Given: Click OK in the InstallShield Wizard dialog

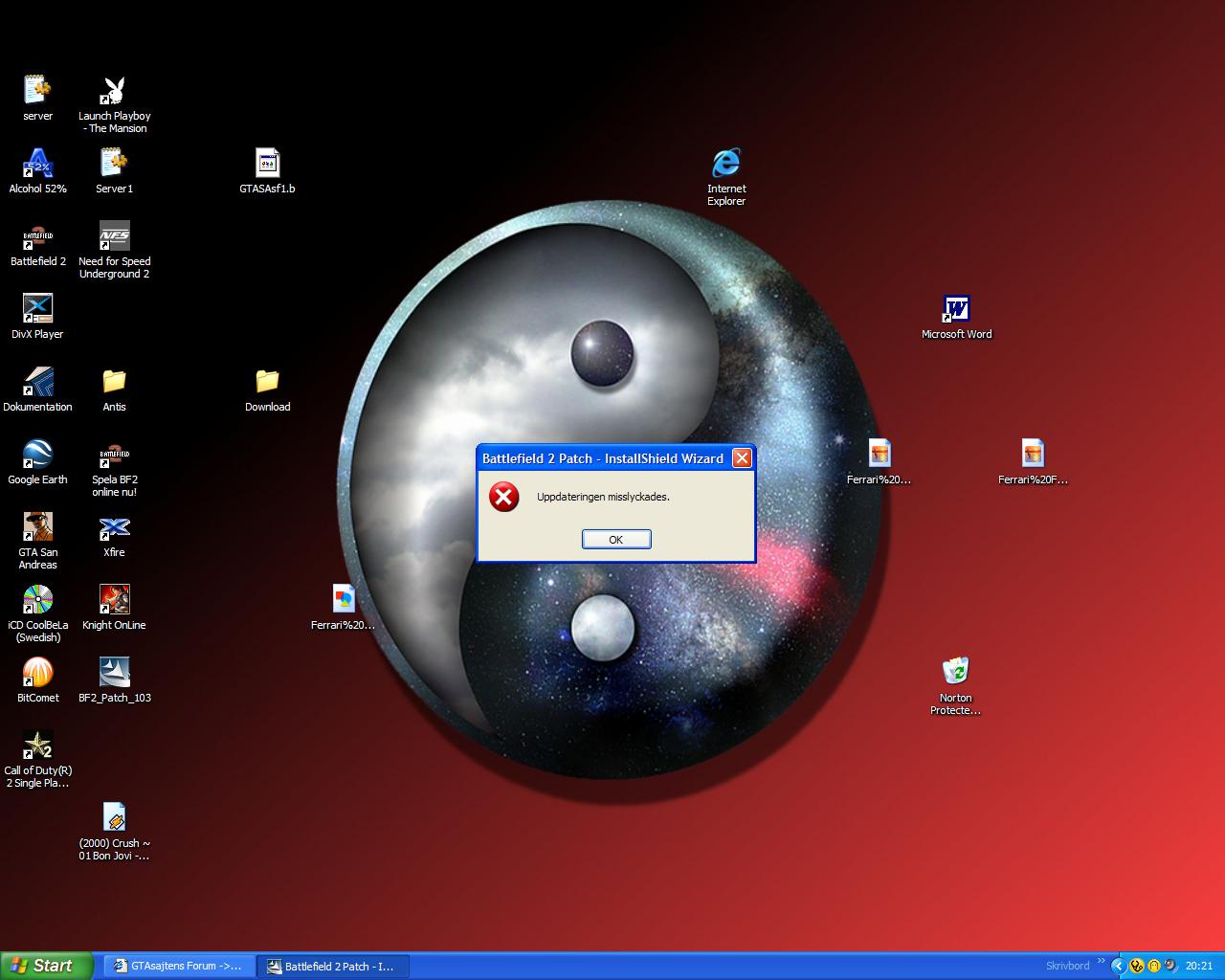Looking at the screenshot, I should 616,540.
